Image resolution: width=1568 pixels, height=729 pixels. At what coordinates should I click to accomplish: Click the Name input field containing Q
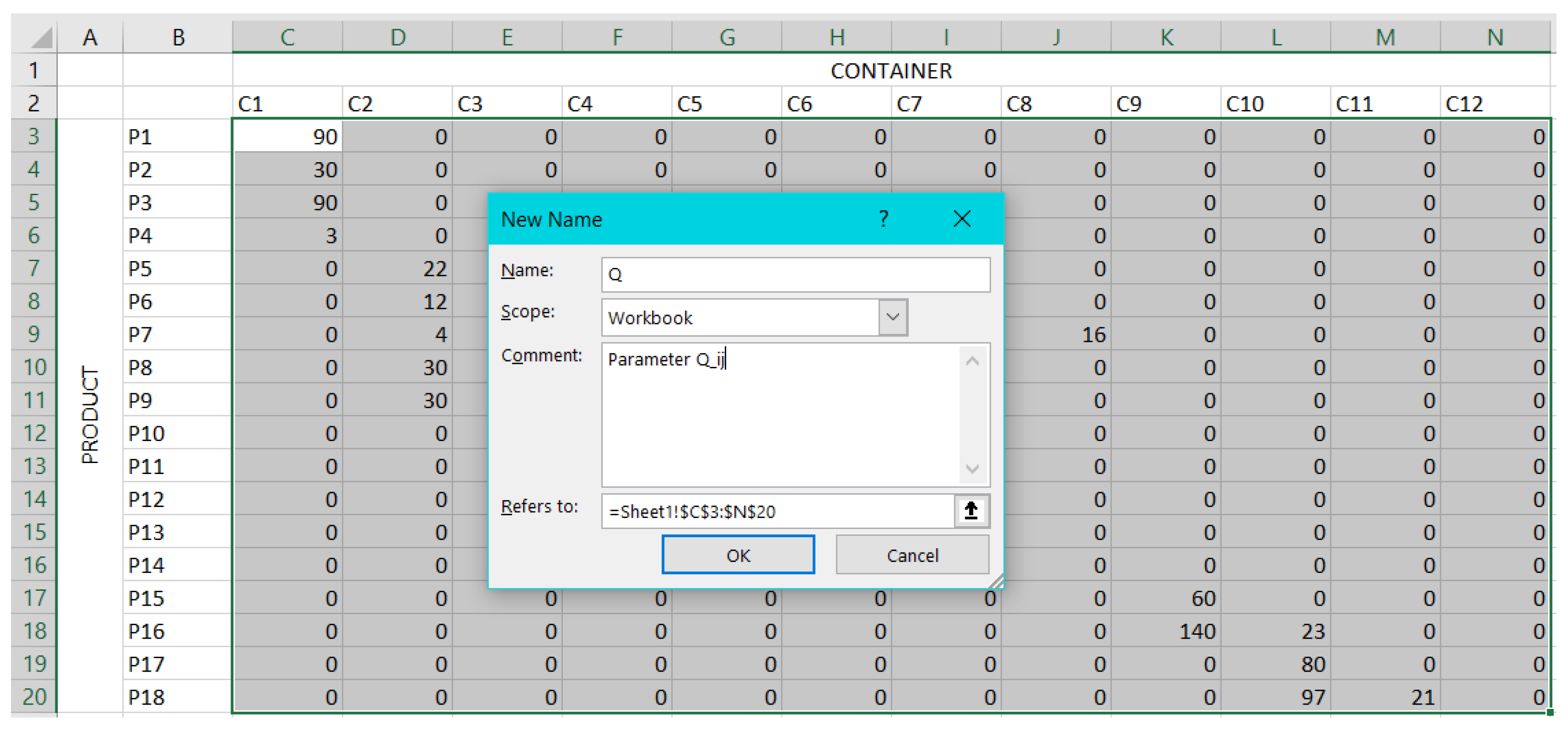pos(795,275)
